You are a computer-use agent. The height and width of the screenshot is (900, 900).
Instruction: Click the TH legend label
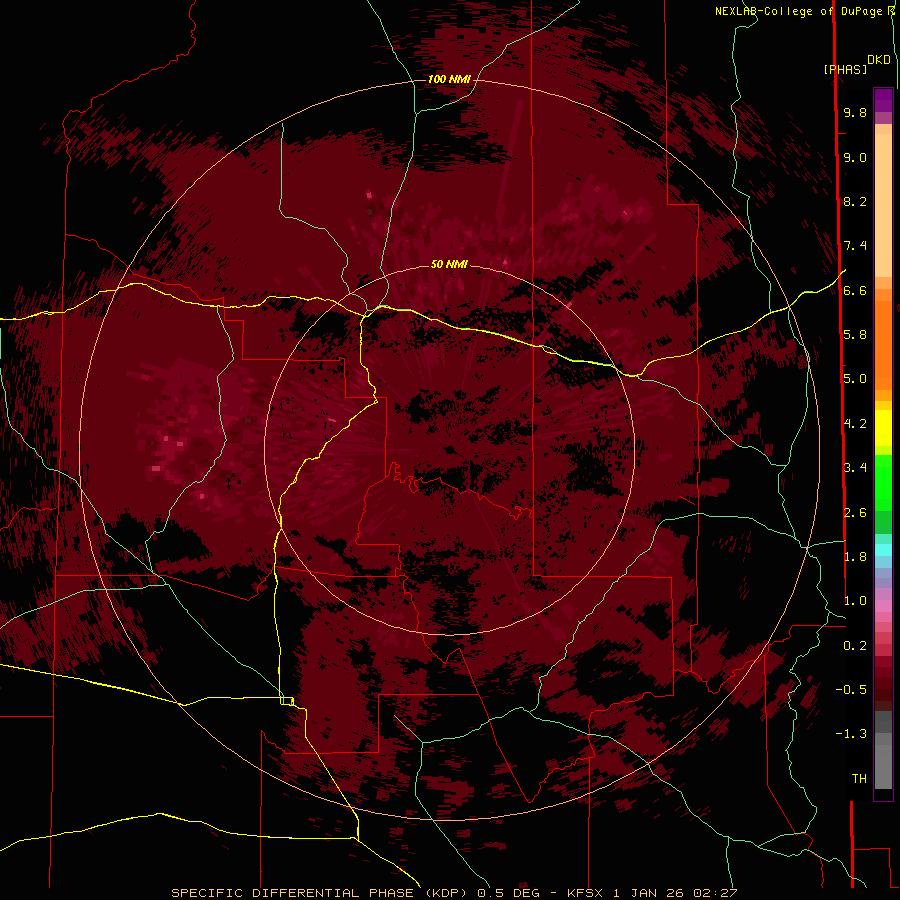(859, 778)
